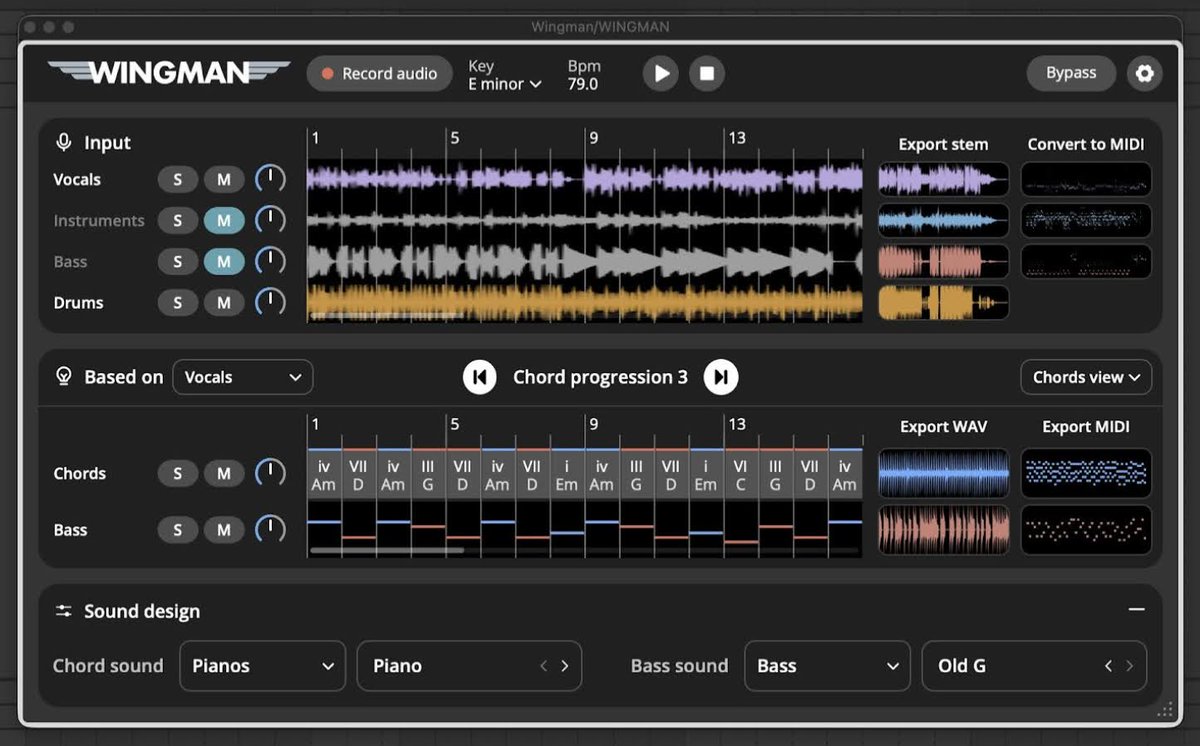Screen dimensions: 1200x746
Task: Solo the generated Bass output track
Action: pos(177,530)
